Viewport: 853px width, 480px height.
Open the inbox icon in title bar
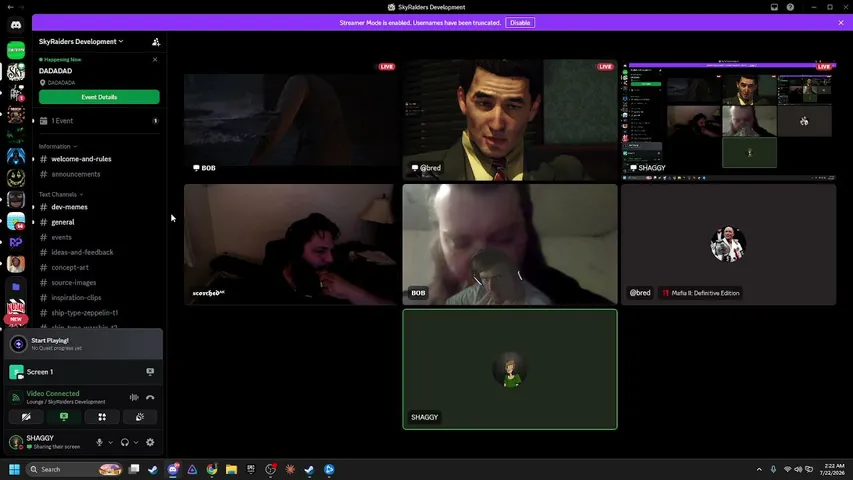[774, 7]
